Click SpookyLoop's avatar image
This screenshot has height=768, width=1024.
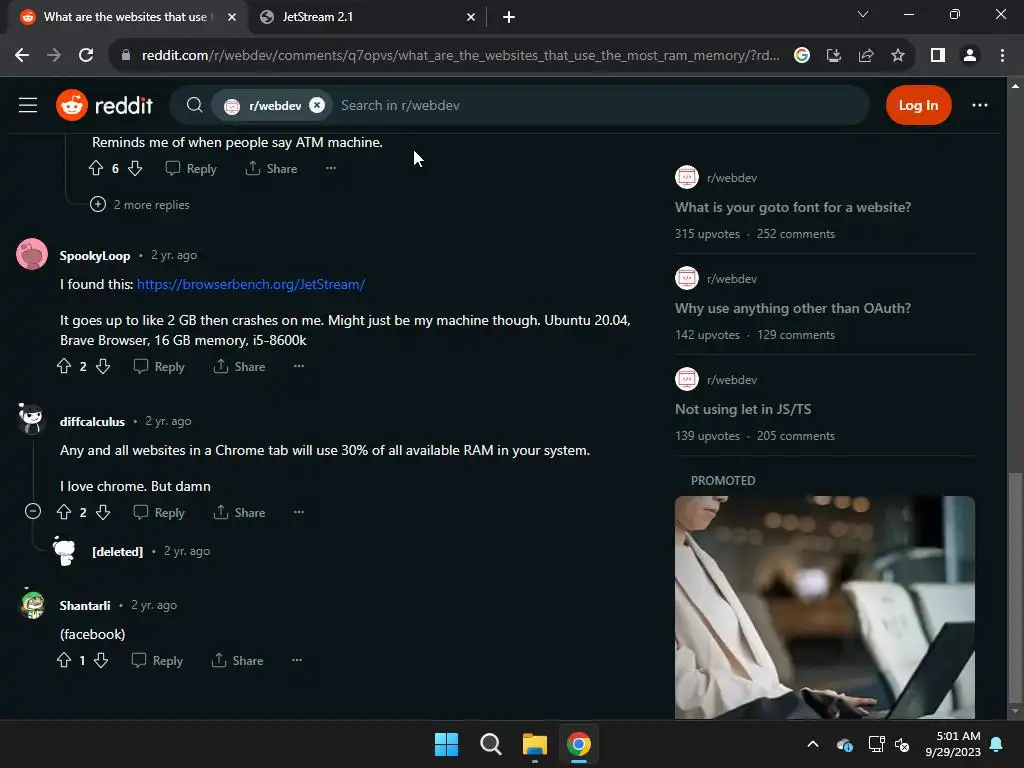click(32, 254)
